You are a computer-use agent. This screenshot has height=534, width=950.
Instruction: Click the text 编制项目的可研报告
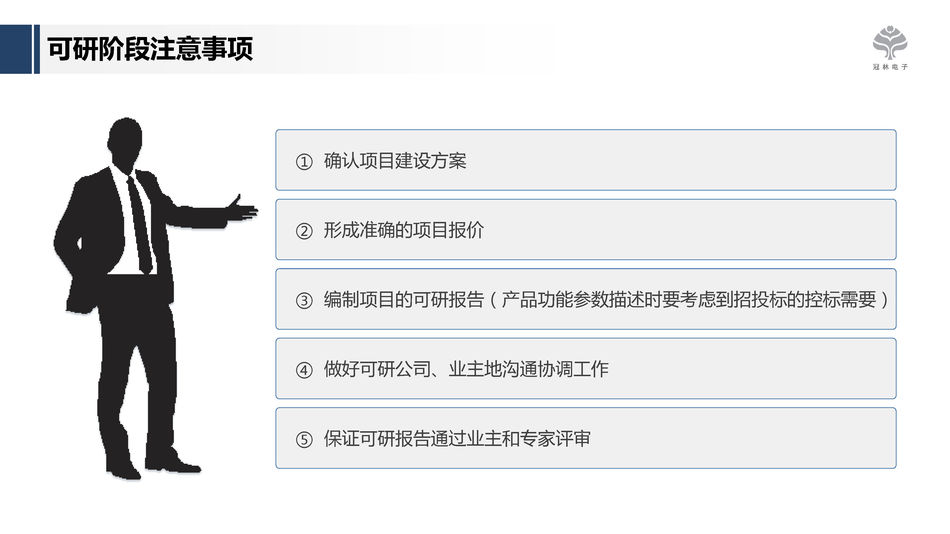click(x=404, y=300)
